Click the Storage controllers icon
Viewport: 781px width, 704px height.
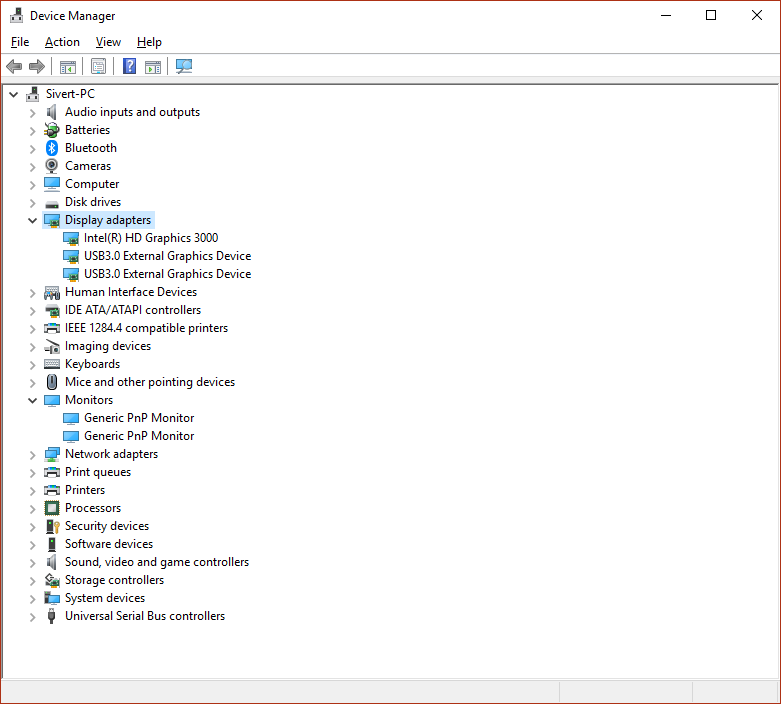(x=52, y=580)
